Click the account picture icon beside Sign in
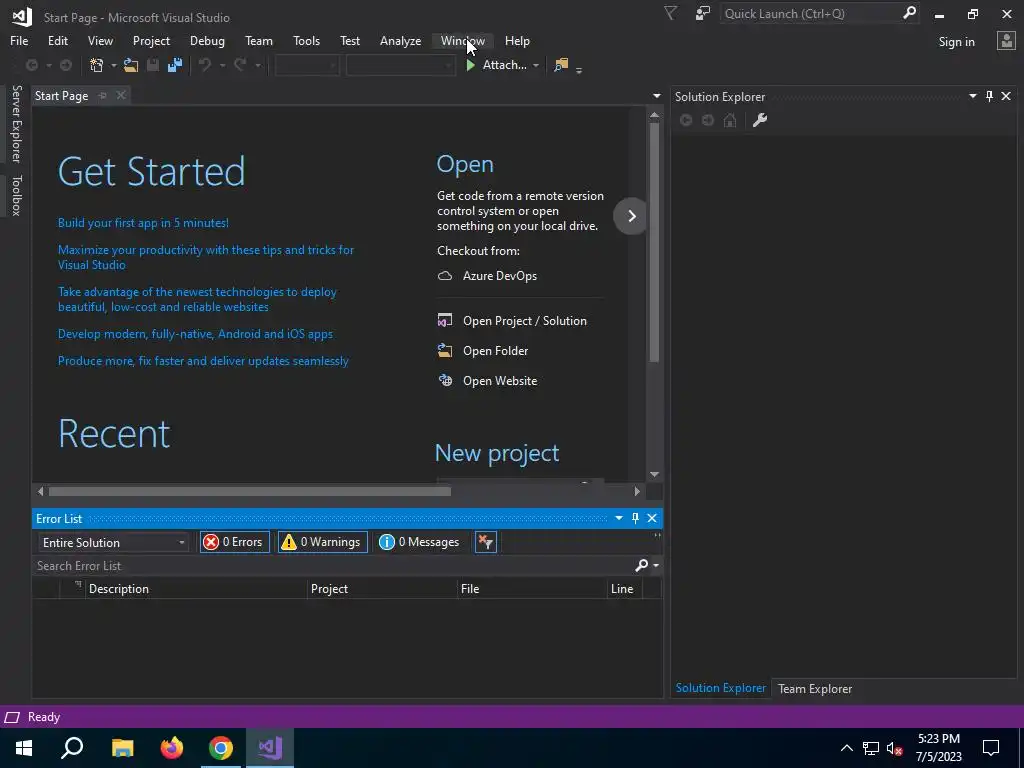Image resolution: width=1024 pixels, height=768 pixels. (x=1006, y=41)
